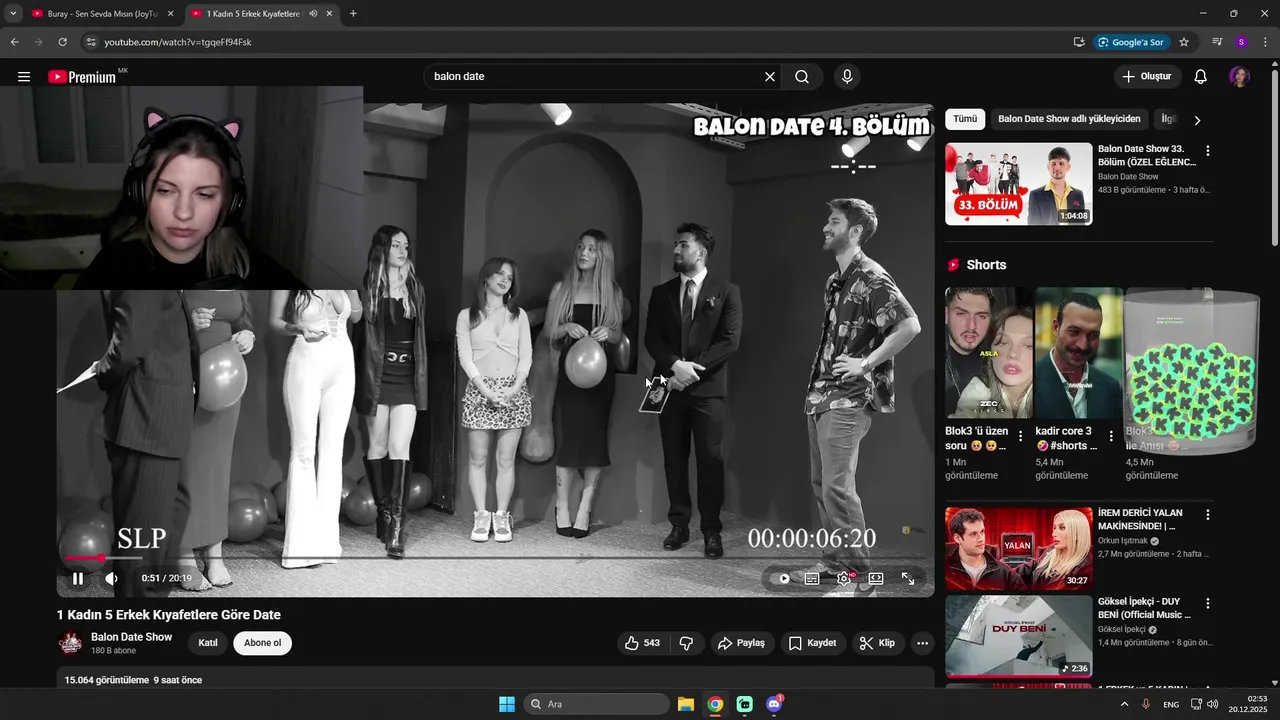
Task: Install YouTube app via address bar icon
Action: point(1079,42)
